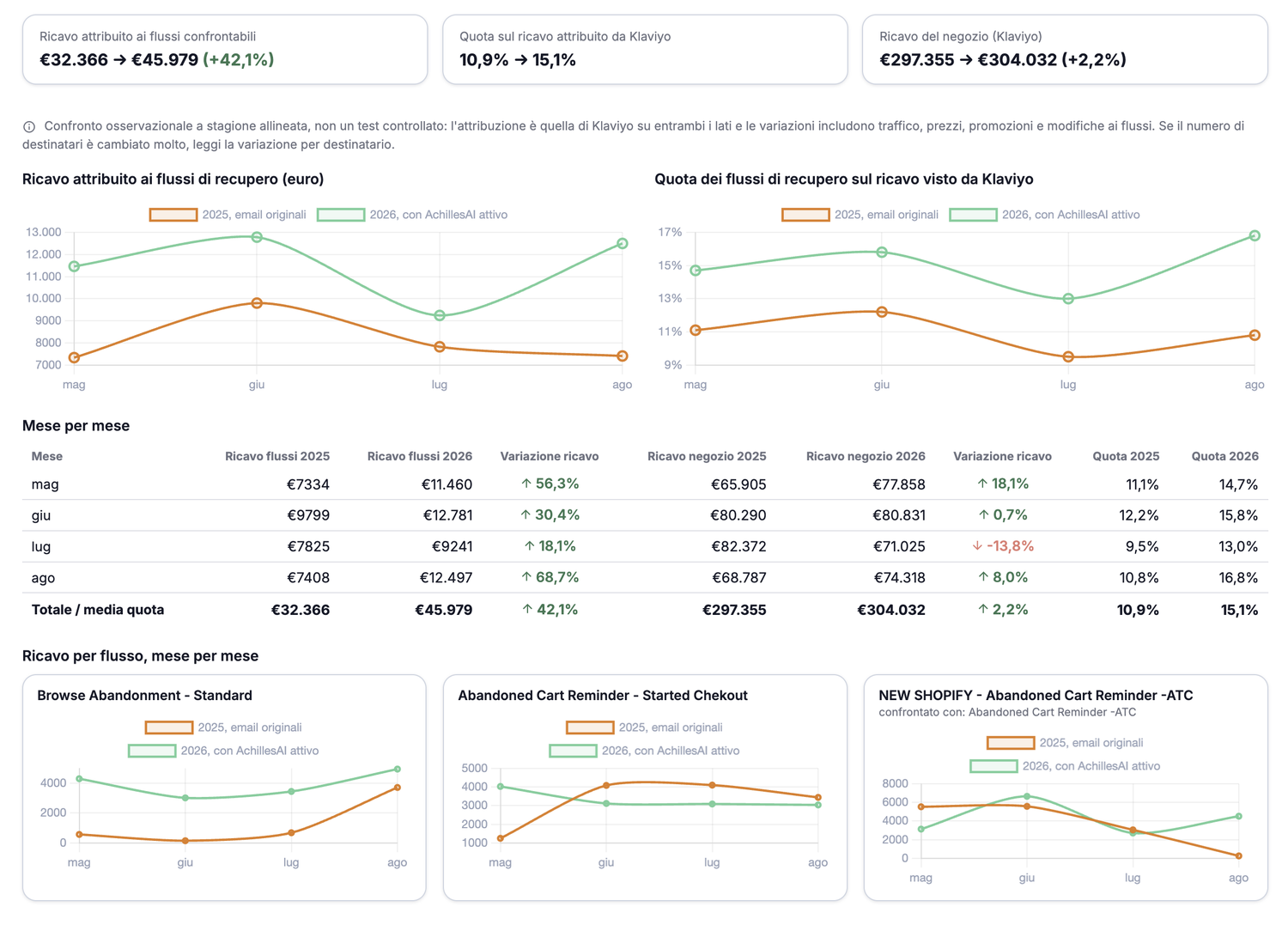Click the info icon beside Confronto osservazionale note

tap(29, 126)
